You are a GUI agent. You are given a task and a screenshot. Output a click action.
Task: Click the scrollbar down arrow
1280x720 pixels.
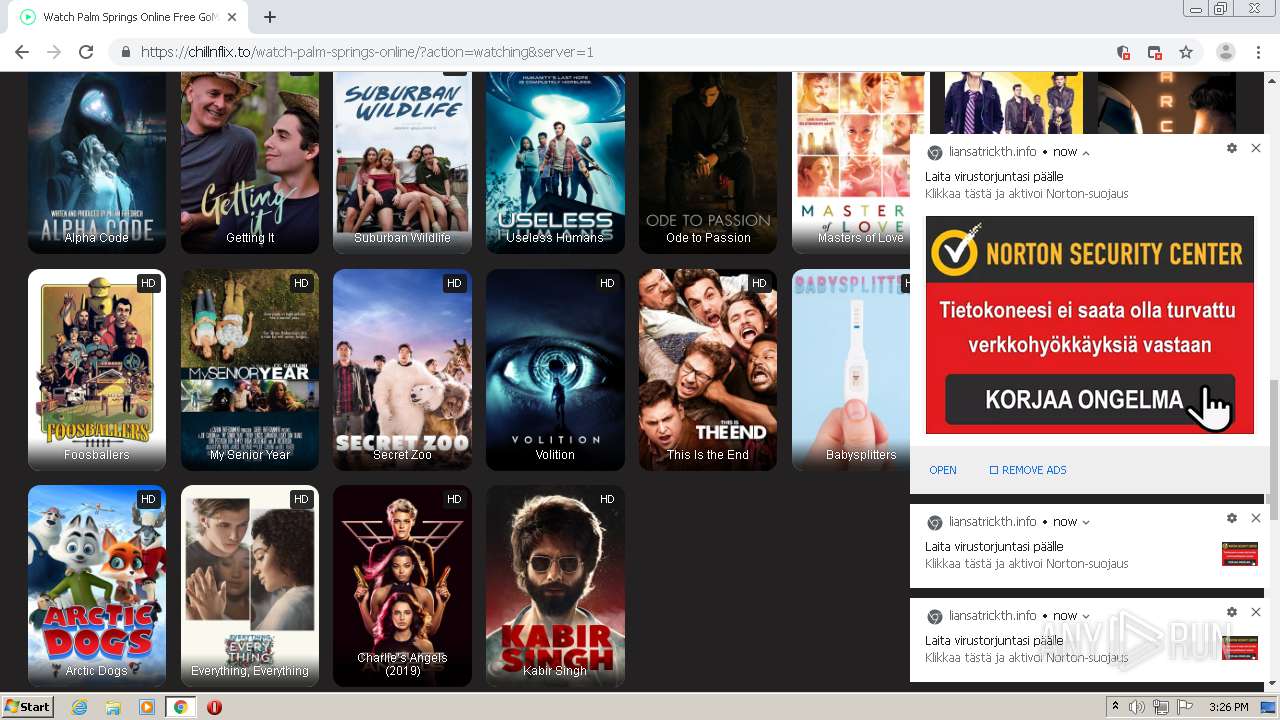[1273, 684]
